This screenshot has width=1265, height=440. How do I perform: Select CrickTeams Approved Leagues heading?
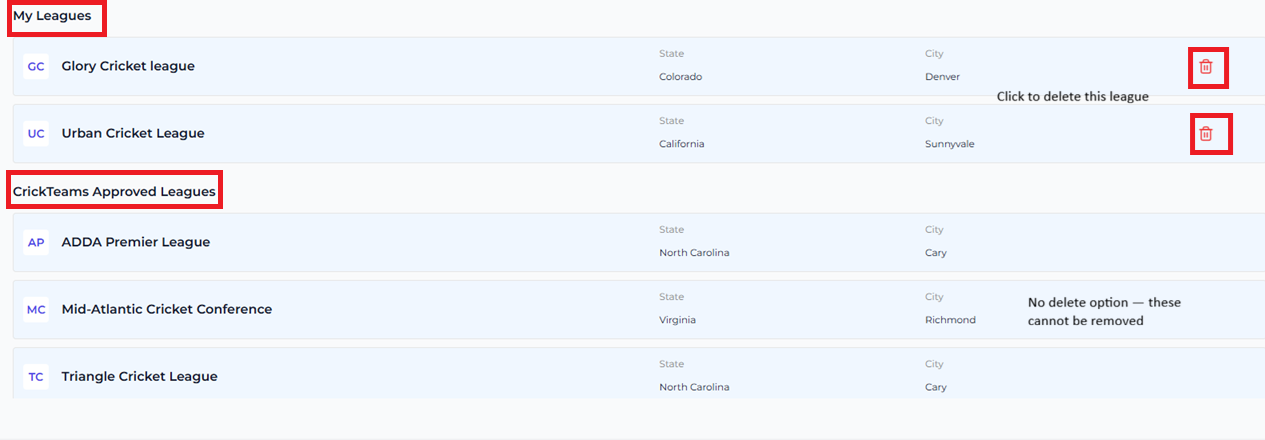[x=114, y=191]
